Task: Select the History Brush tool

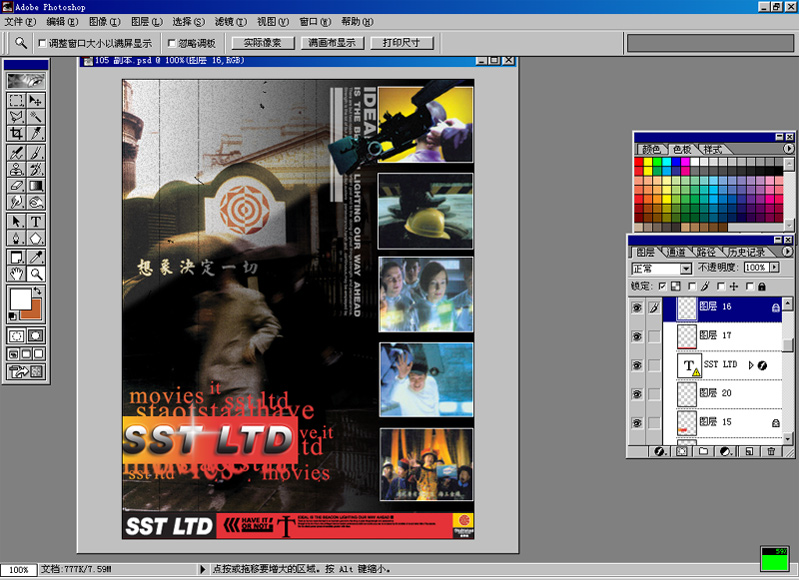Action: click(36, 169)
